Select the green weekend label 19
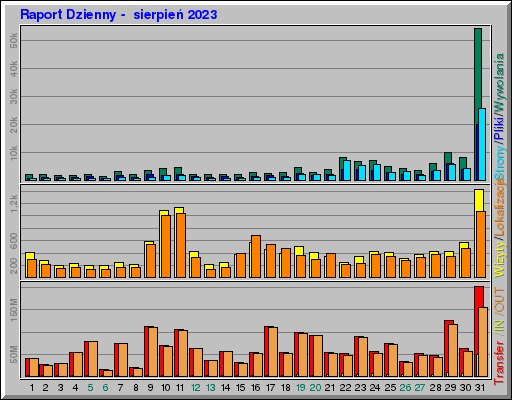 coord(300,388)
